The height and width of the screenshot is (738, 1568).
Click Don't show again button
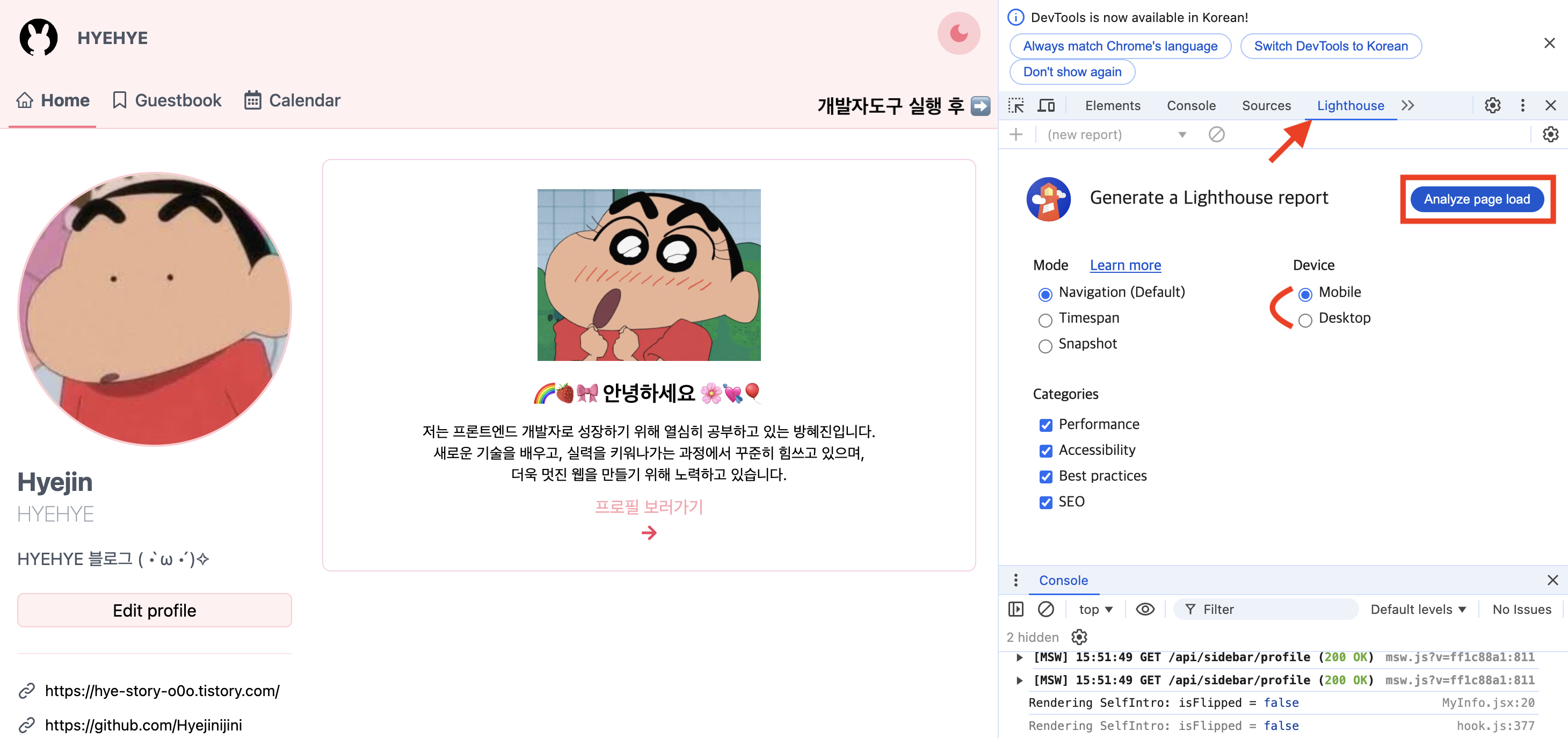tap(1072, 72)
